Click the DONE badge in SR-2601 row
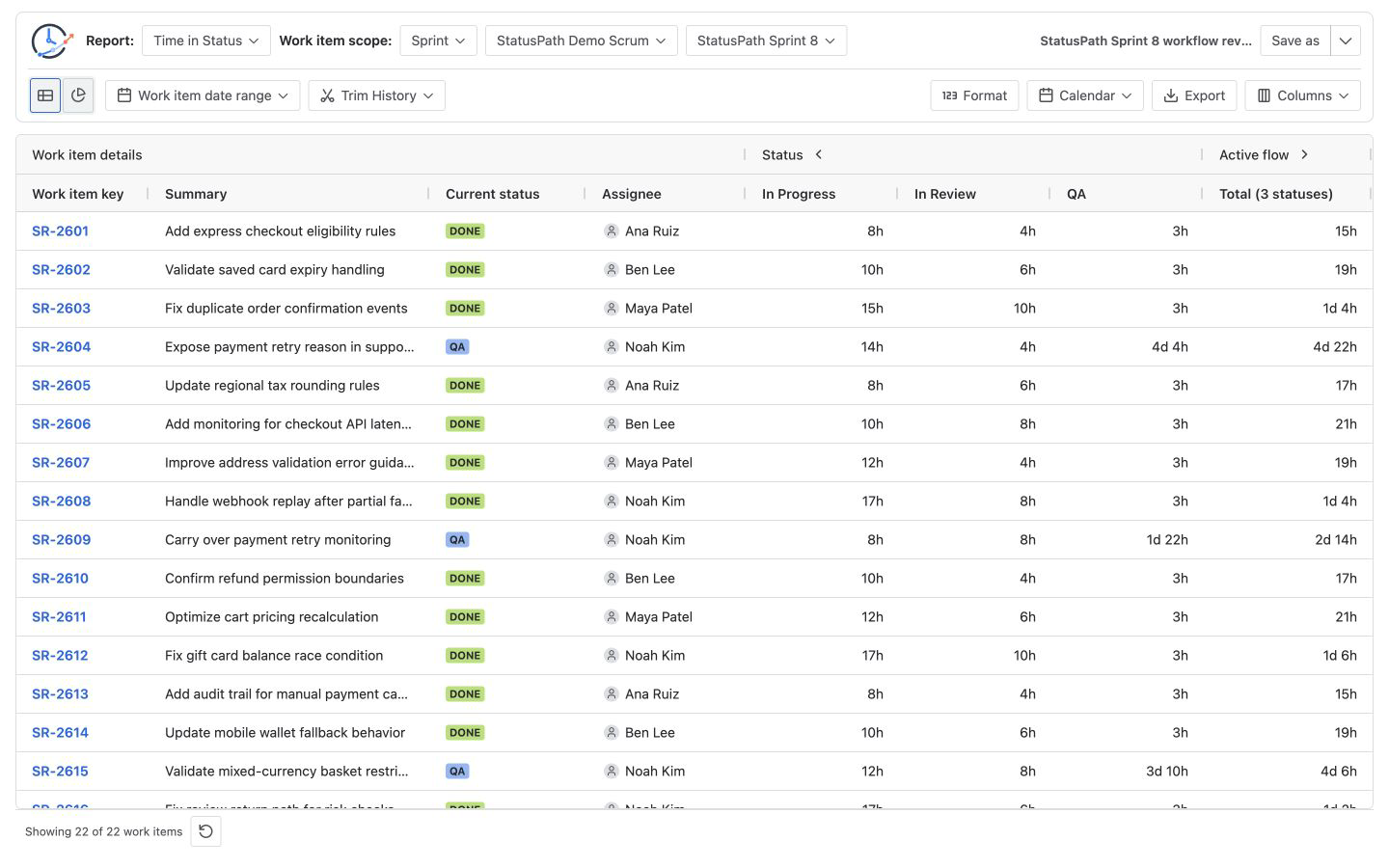 pyautogui.click(x=465, y=231)
